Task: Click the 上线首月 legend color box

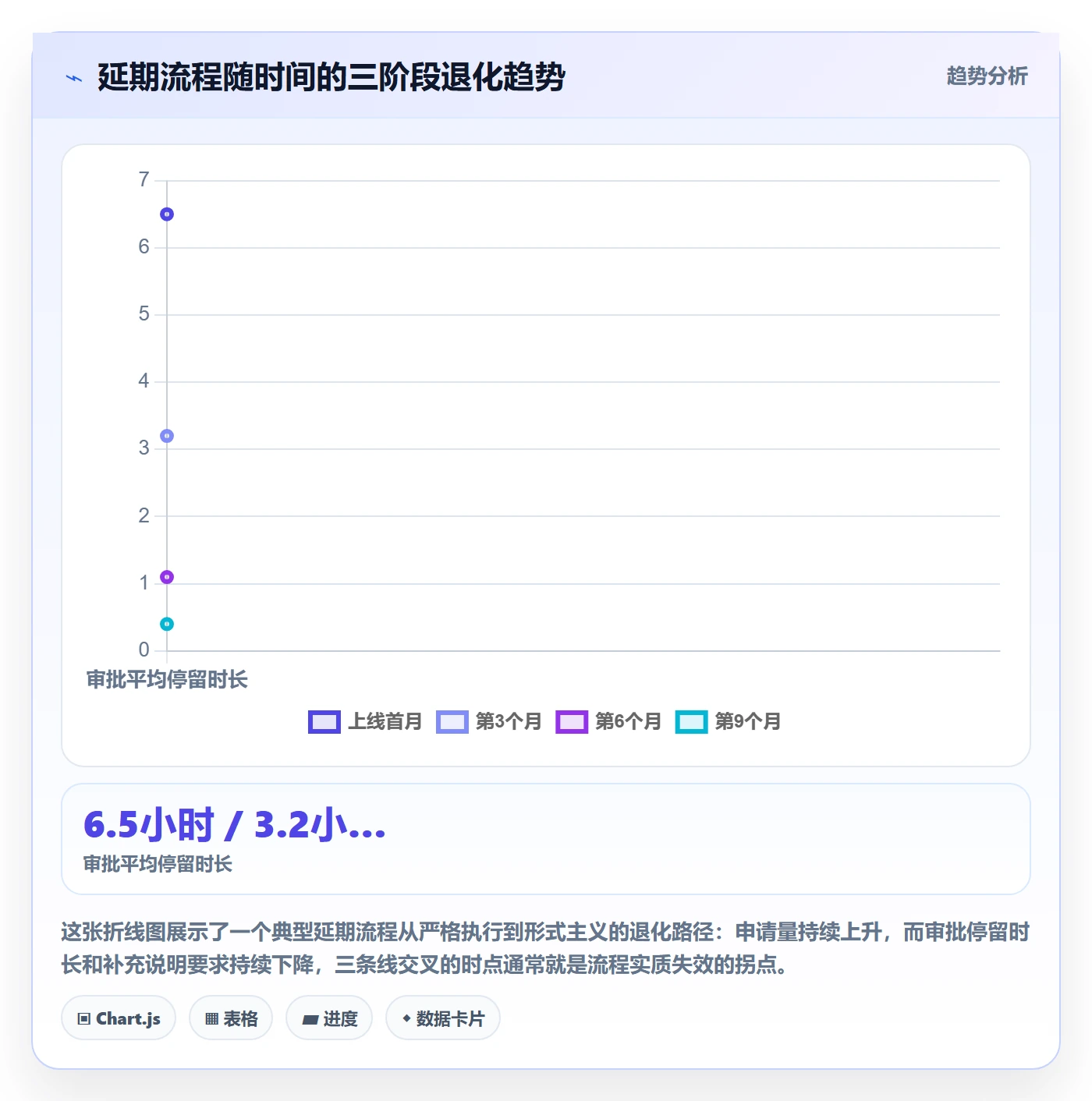Action: (x=324, y=722)
